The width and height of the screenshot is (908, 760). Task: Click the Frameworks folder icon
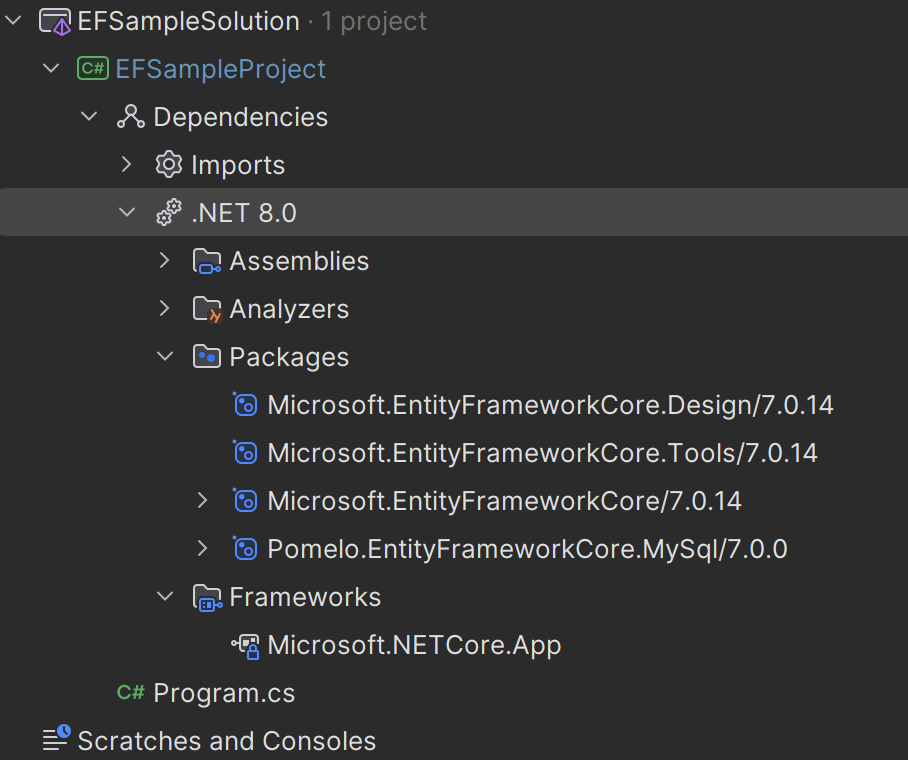[207, 598]
